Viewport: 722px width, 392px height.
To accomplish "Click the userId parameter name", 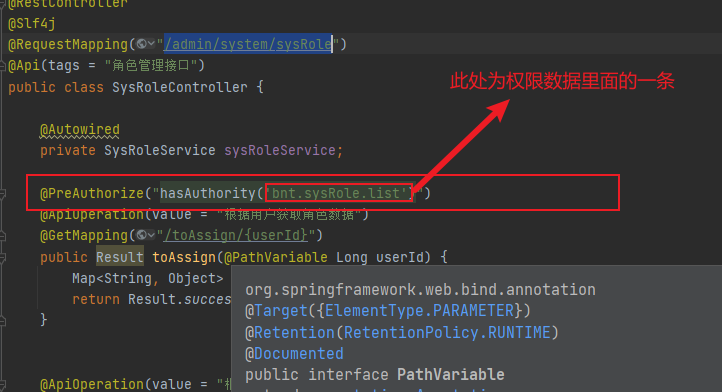I will [x=400, y=257].
